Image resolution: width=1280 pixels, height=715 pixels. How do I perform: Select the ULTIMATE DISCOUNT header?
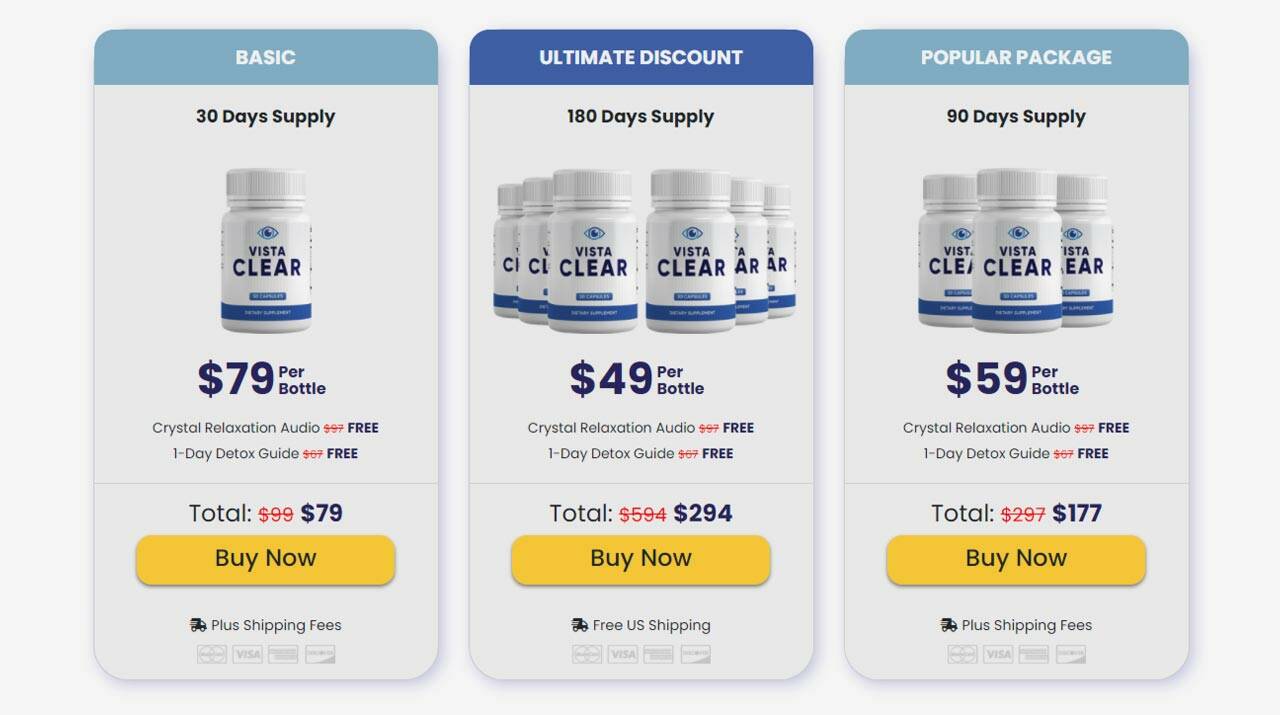click(x=641, y=57)
